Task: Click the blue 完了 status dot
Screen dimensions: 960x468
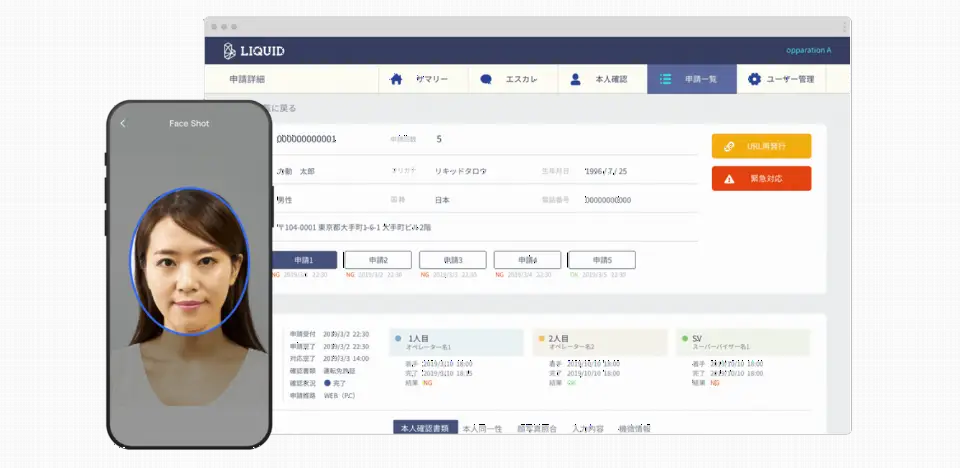Action: point(327,383)
